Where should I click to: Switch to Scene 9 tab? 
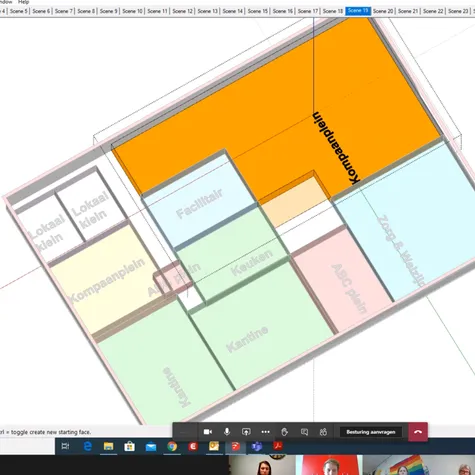coord(109,11)
